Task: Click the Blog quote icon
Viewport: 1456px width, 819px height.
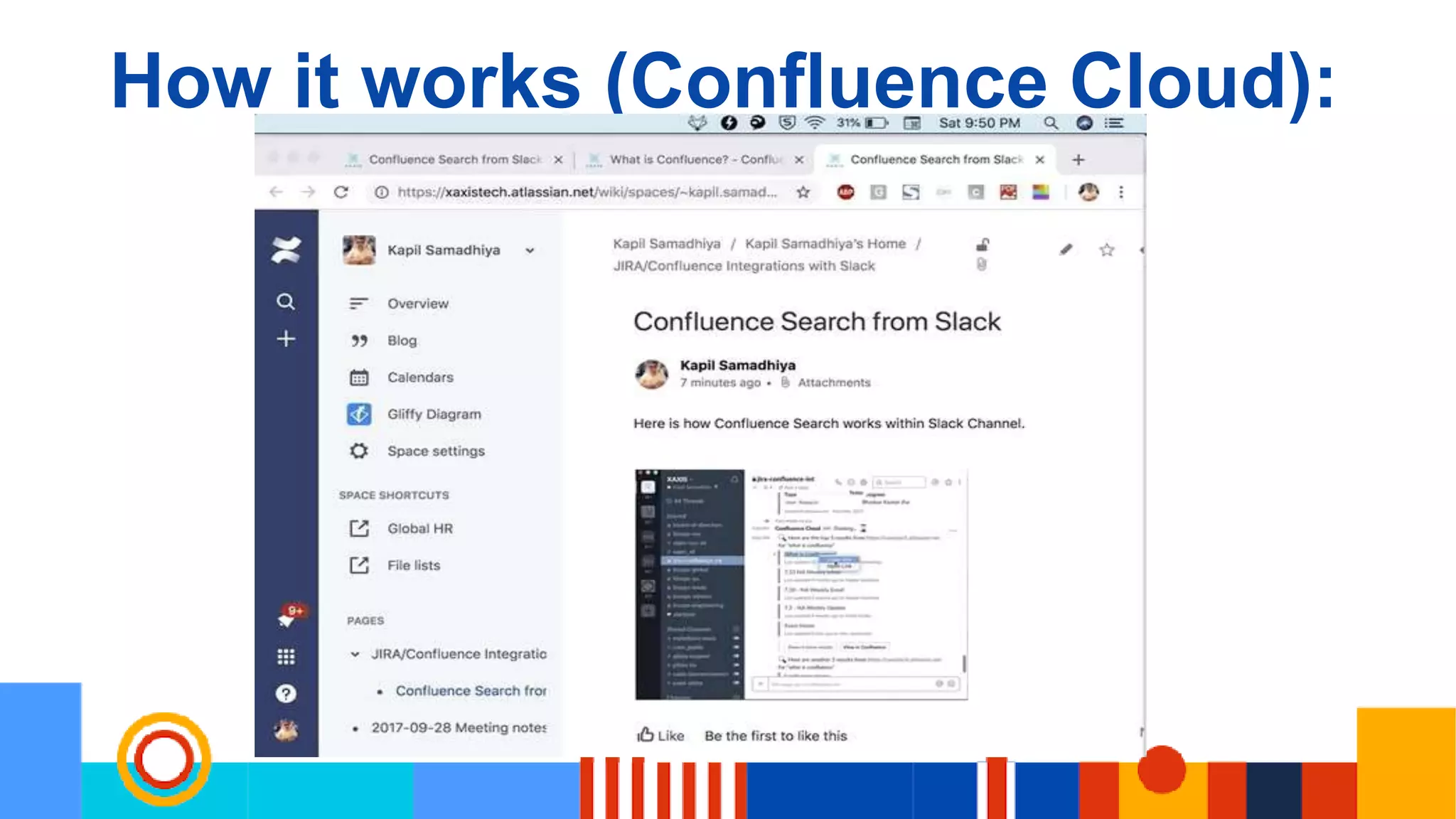Action: (359, 341)
